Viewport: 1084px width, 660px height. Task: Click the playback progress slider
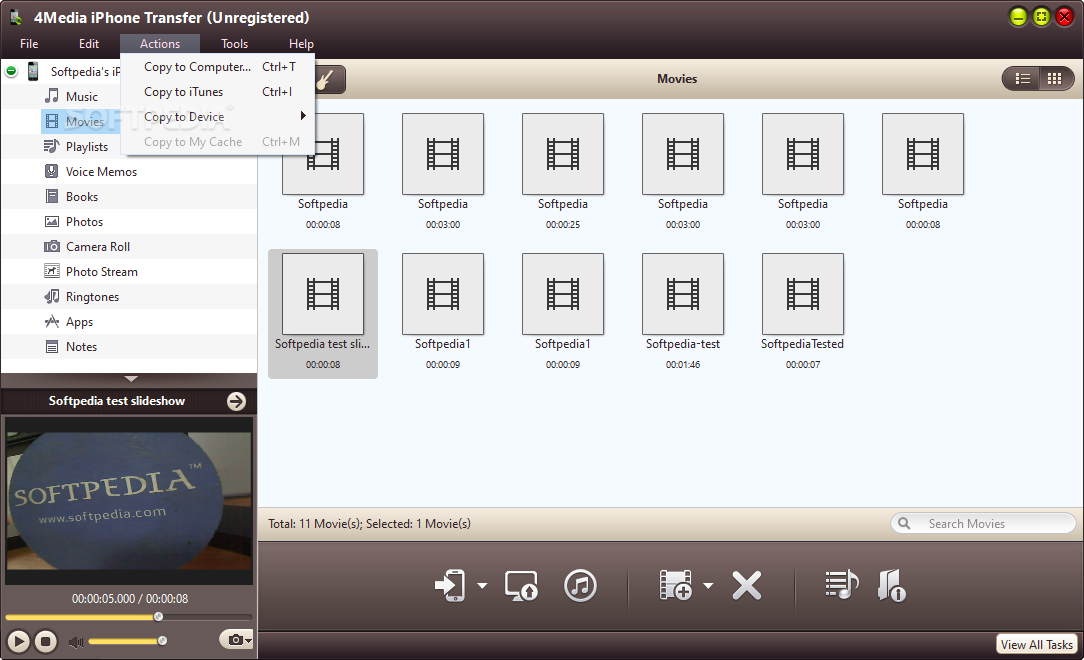tap(129, 616)
